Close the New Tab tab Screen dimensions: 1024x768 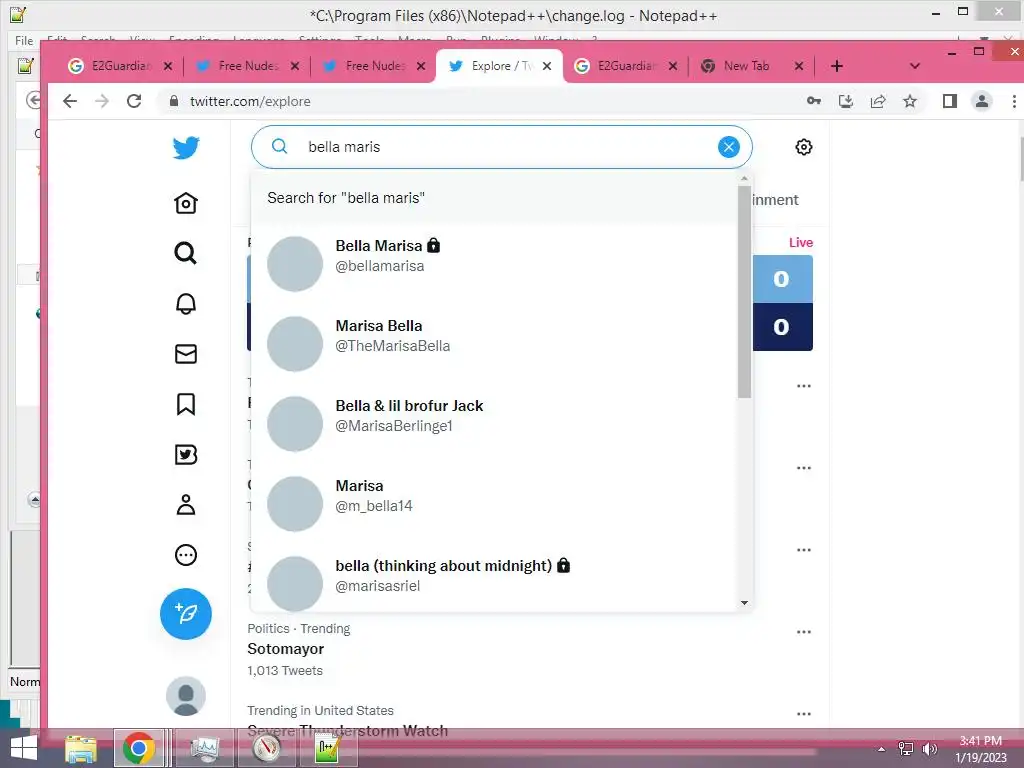[x=798, y=66]
